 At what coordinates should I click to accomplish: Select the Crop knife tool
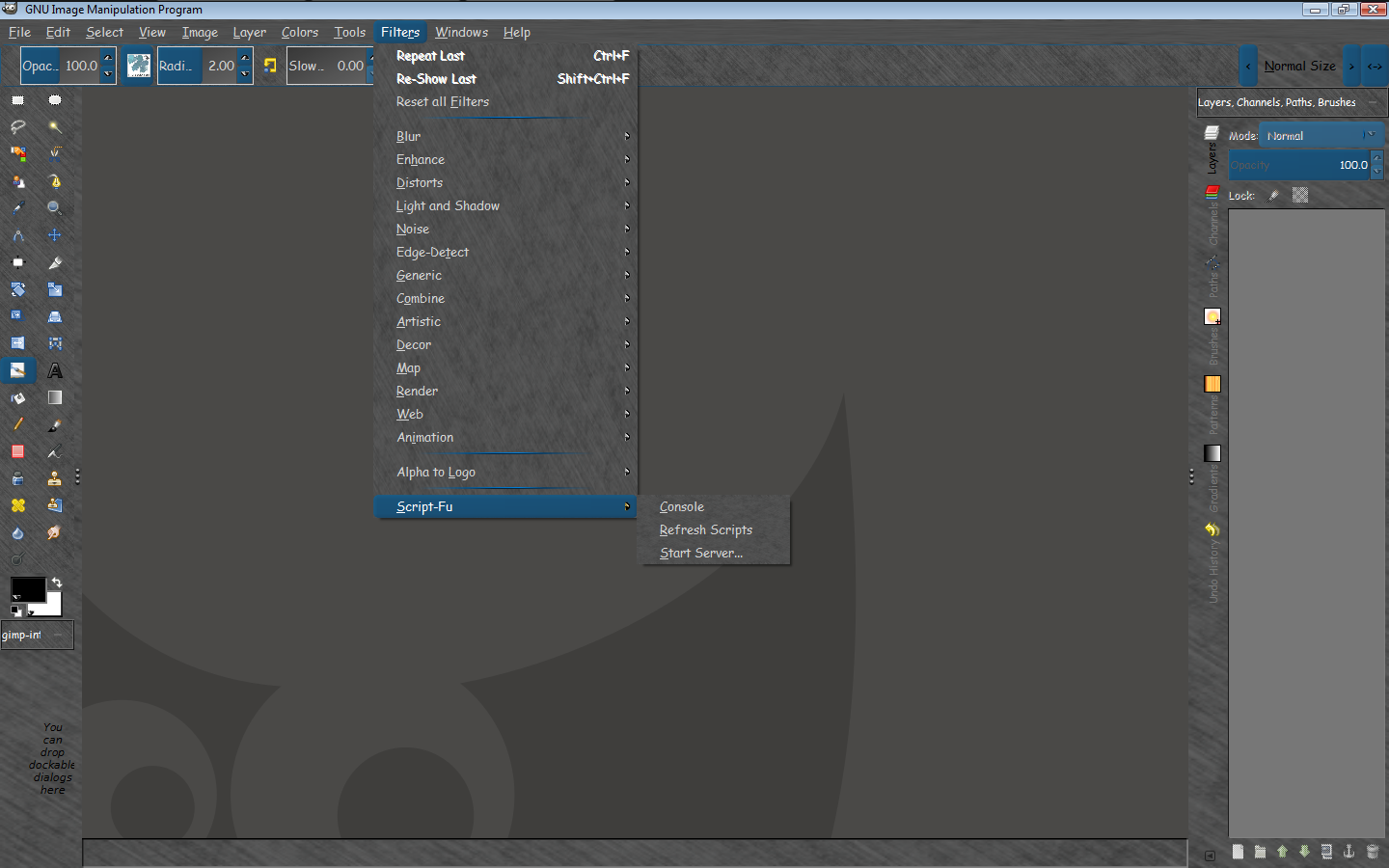55,262
